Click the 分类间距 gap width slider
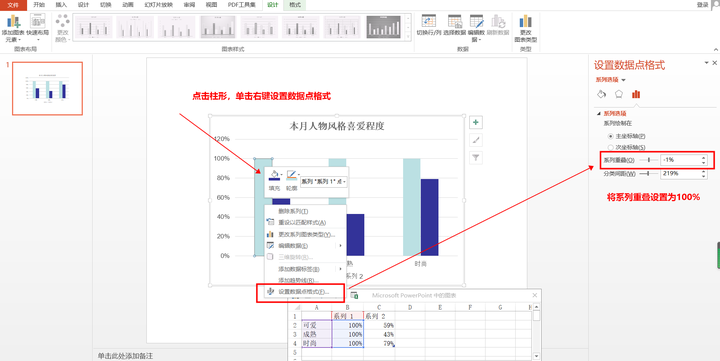The height and width of the screenshot is (361, 720). [x=648, y=174]
